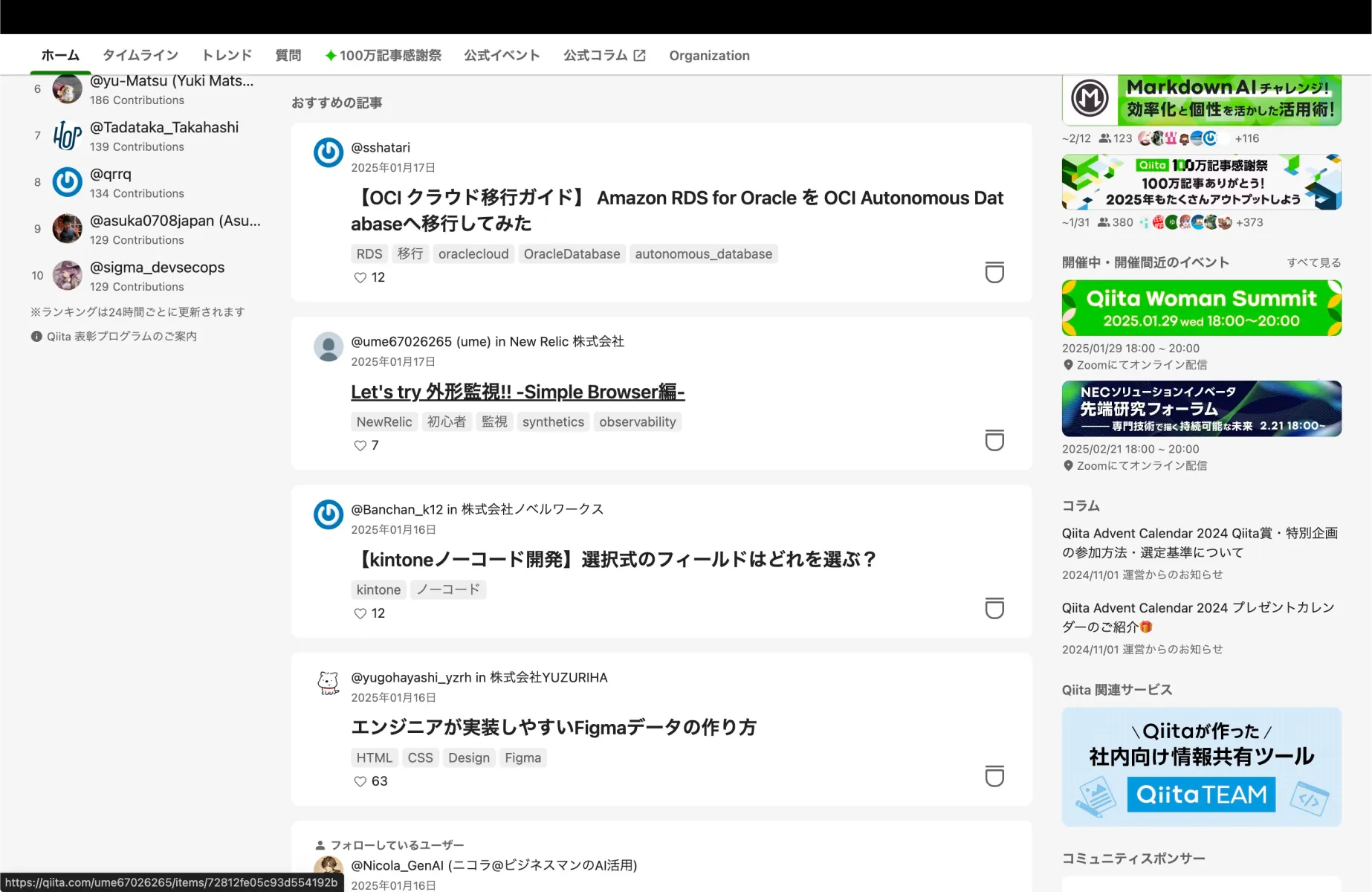
Task: Stock the Figmaデータ article
Action: [994, 777]
